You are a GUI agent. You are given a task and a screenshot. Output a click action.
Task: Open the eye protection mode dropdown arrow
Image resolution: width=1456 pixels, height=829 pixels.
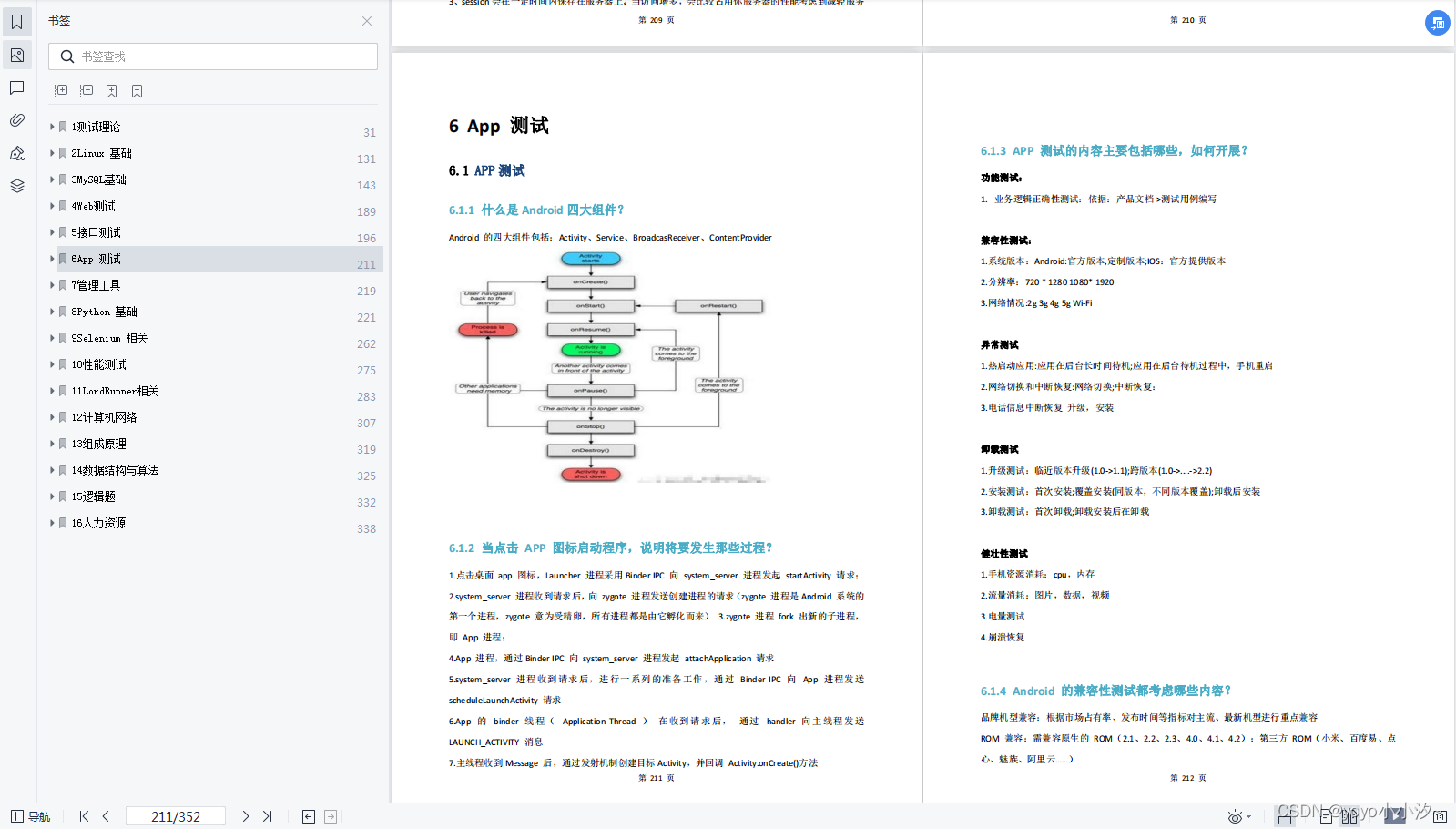click(1249, 817)
